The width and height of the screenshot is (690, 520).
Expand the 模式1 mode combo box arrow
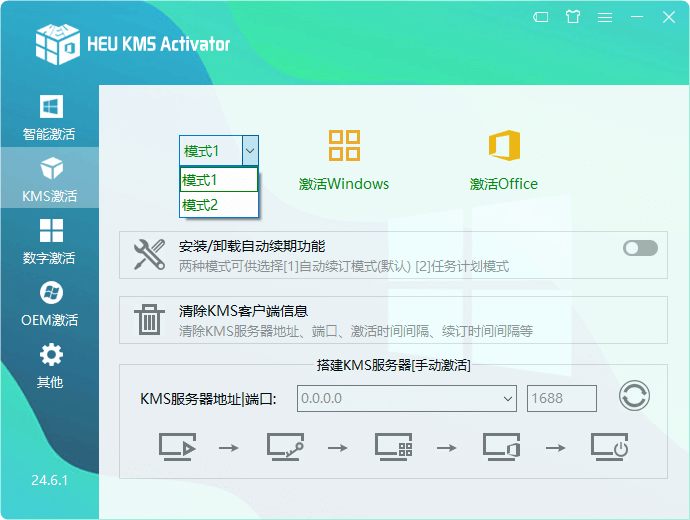[x=250, y=151]
